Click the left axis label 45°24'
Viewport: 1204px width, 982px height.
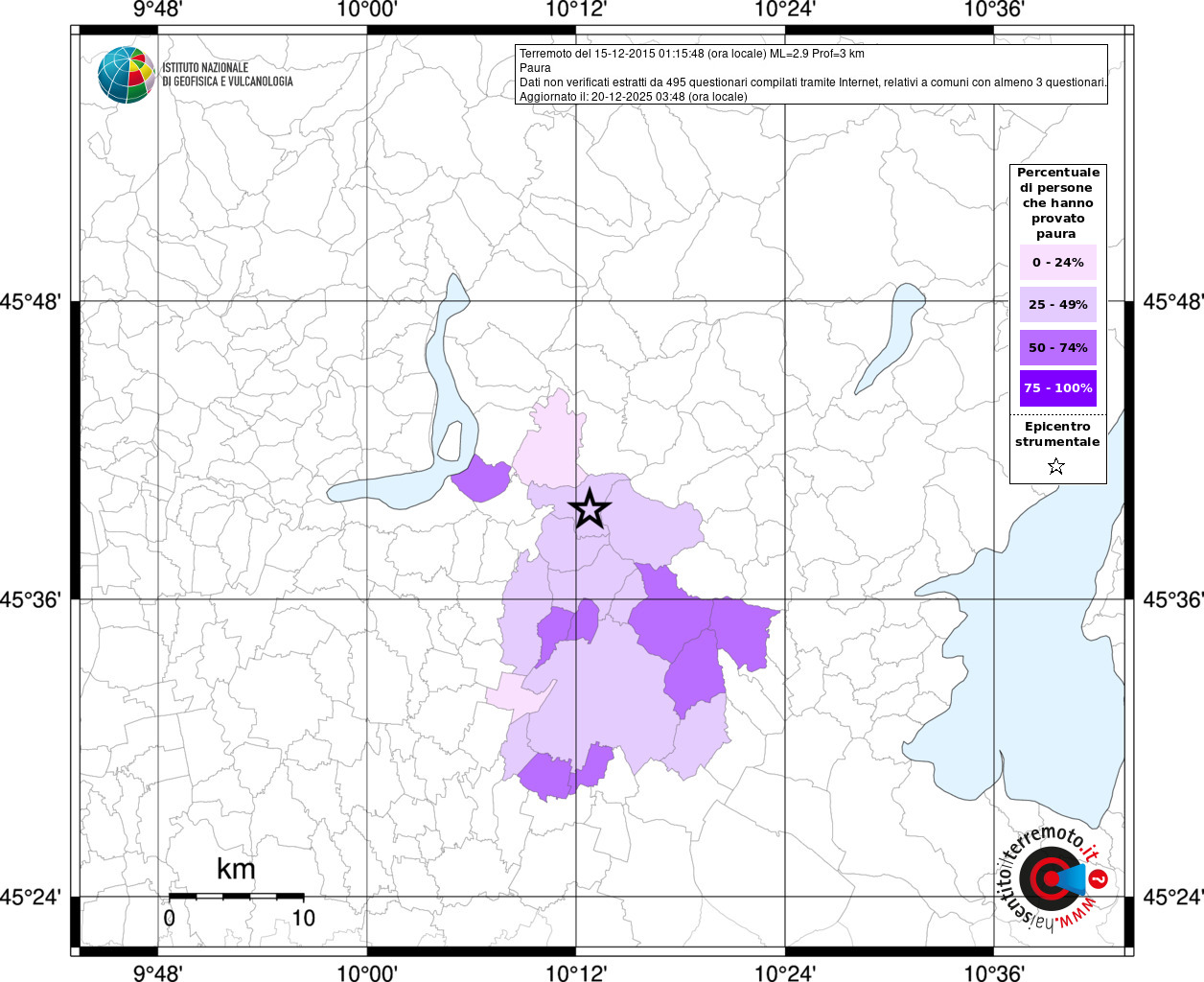click(31, 897)
